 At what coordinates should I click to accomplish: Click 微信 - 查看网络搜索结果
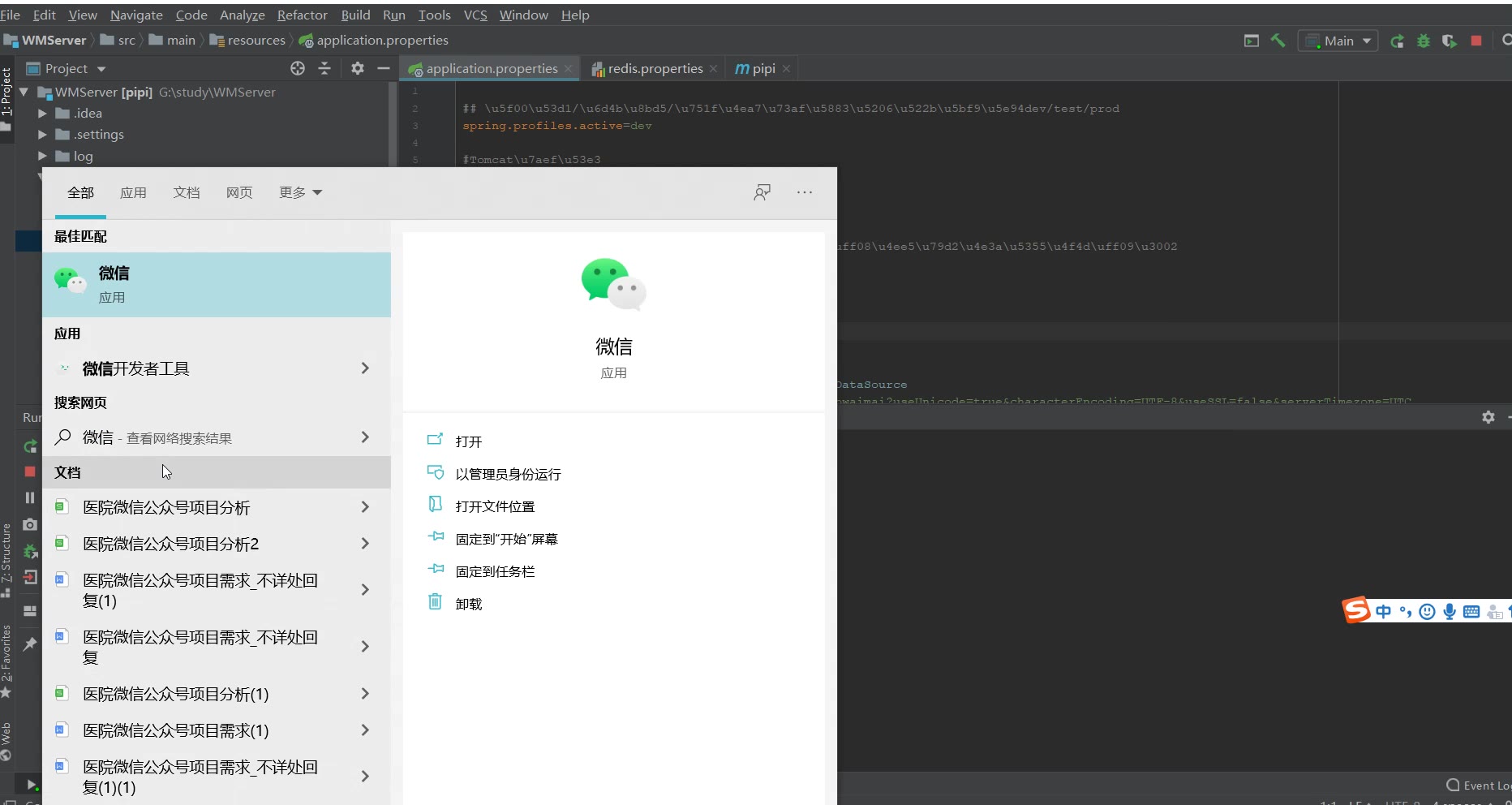click(x=217, y=437)
